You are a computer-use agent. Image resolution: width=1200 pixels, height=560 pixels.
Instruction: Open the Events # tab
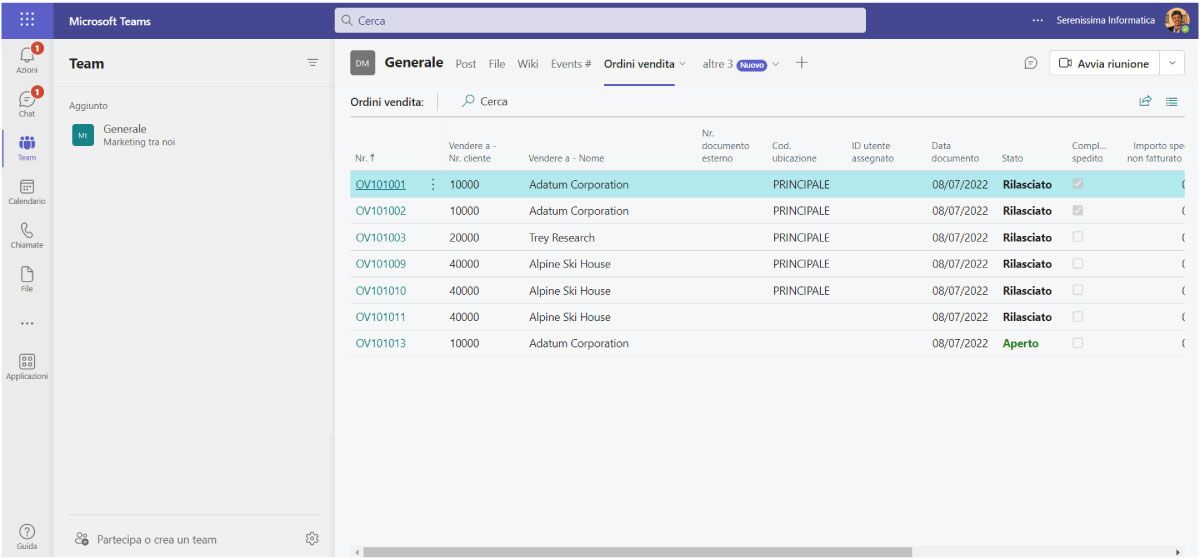(571, 64)
